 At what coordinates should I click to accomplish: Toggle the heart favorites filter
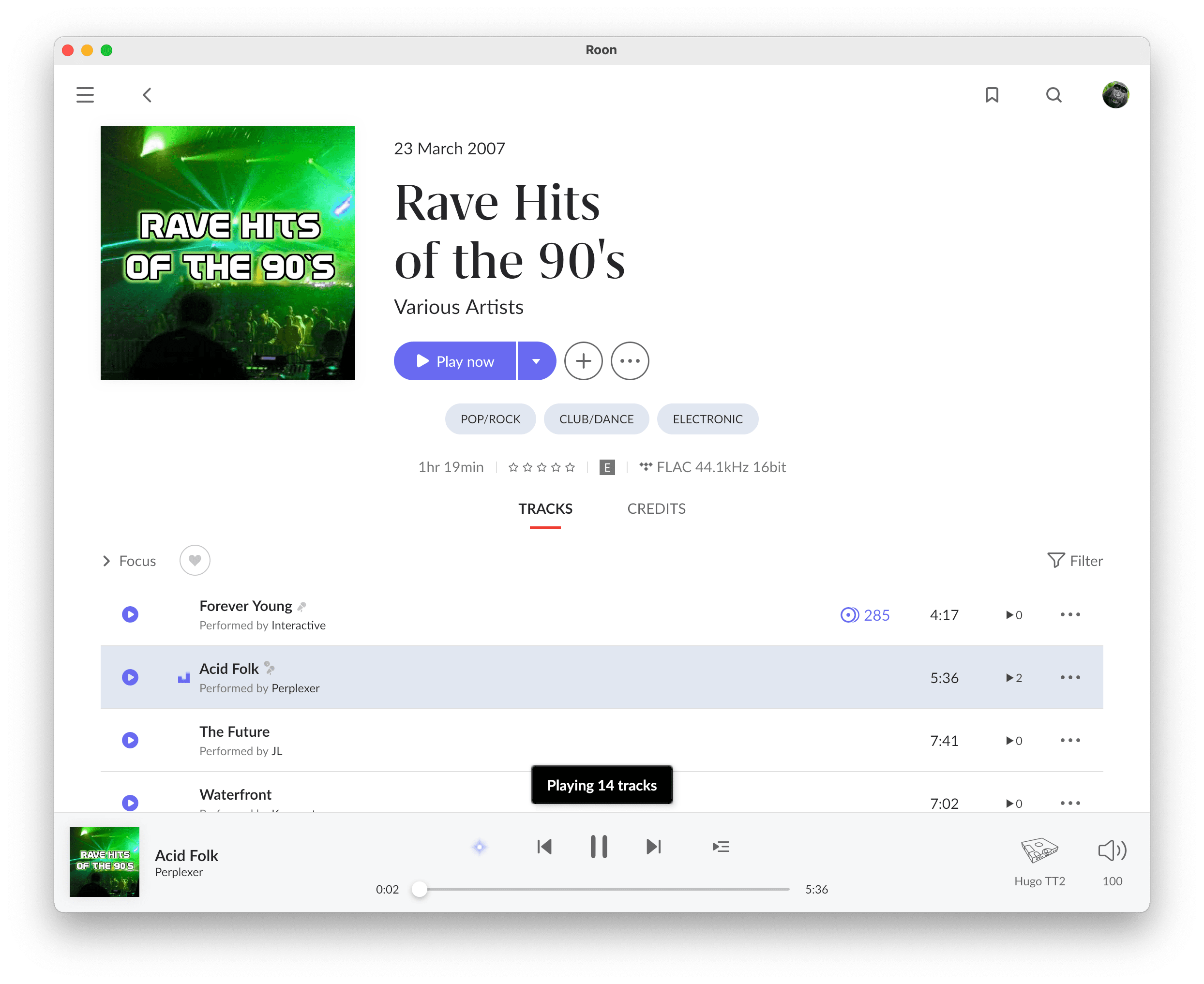click(195, 561)
